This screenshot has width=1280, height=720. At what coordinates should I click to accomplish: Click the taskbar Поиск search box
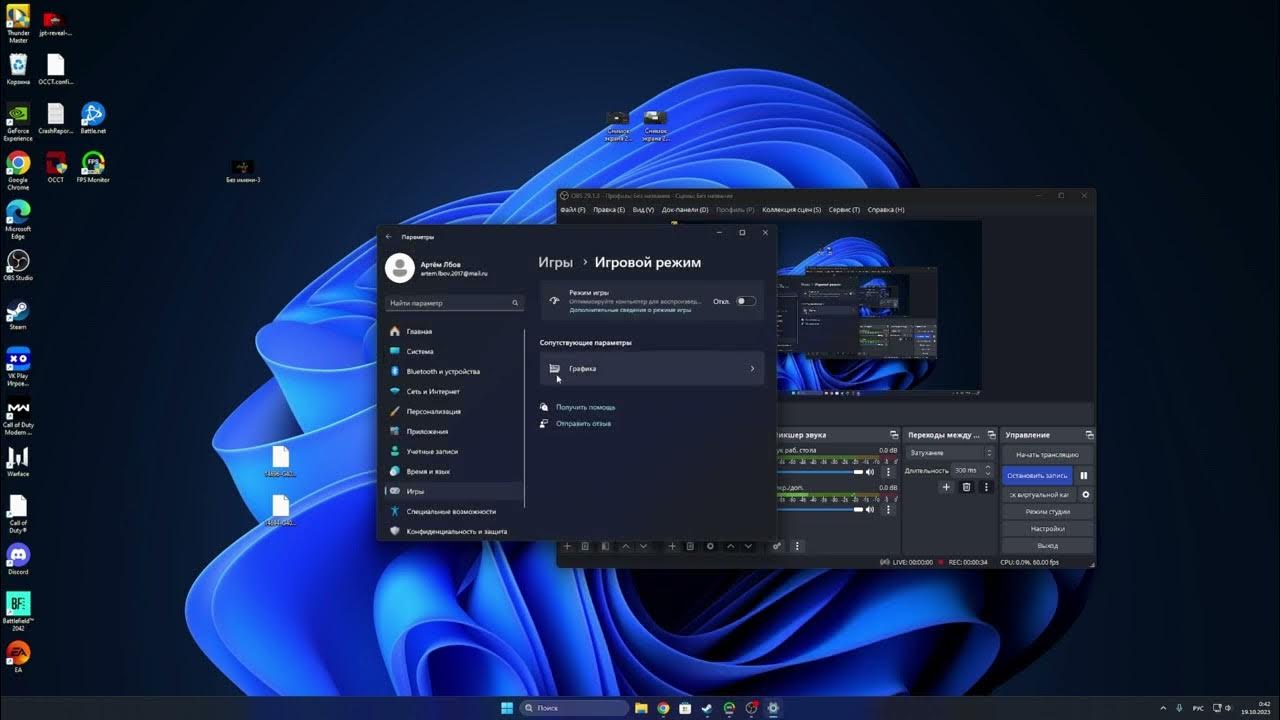coord(574,708)
